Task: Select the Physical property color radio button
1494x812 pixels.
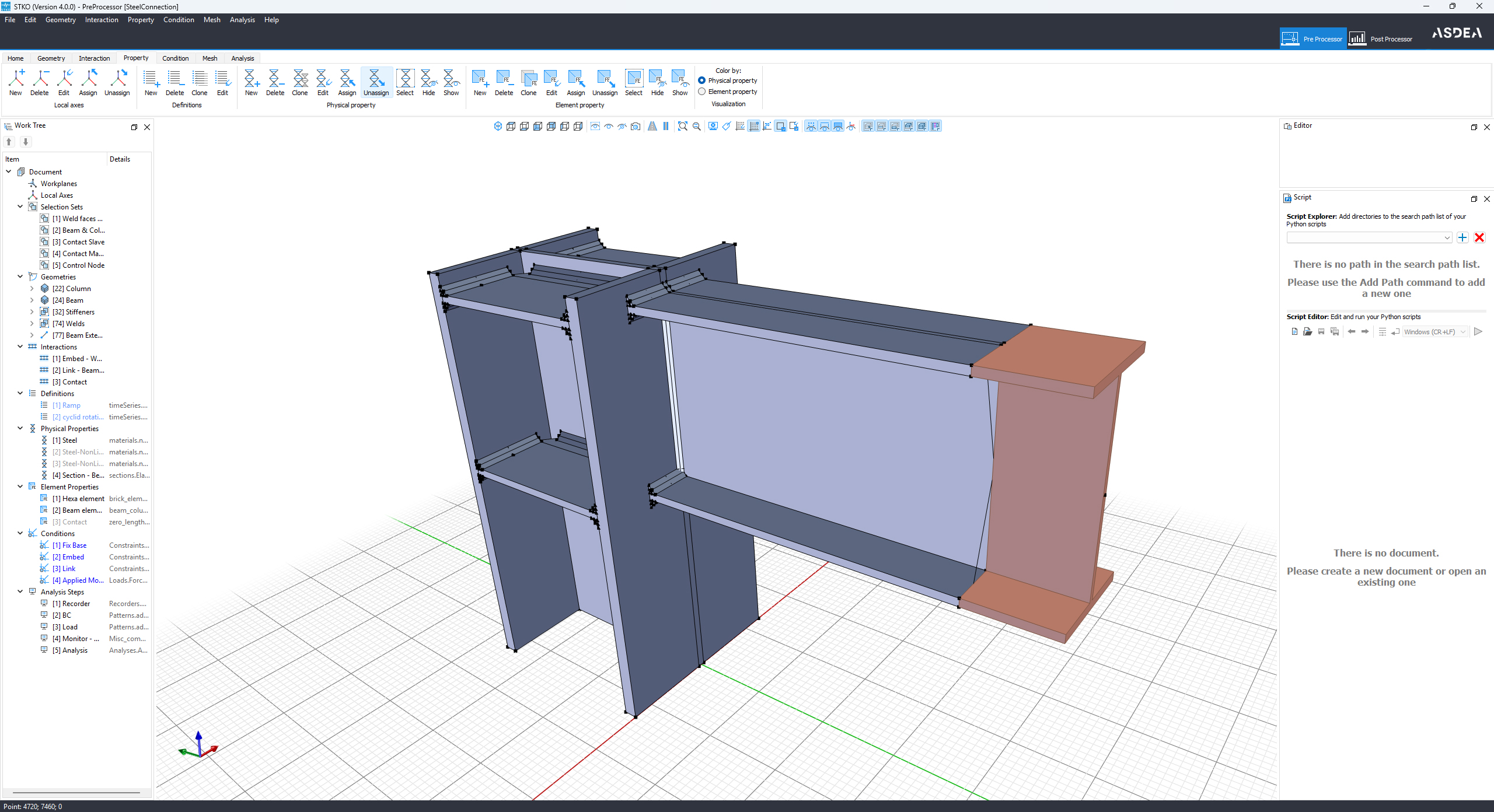Action: click(702, 80)
